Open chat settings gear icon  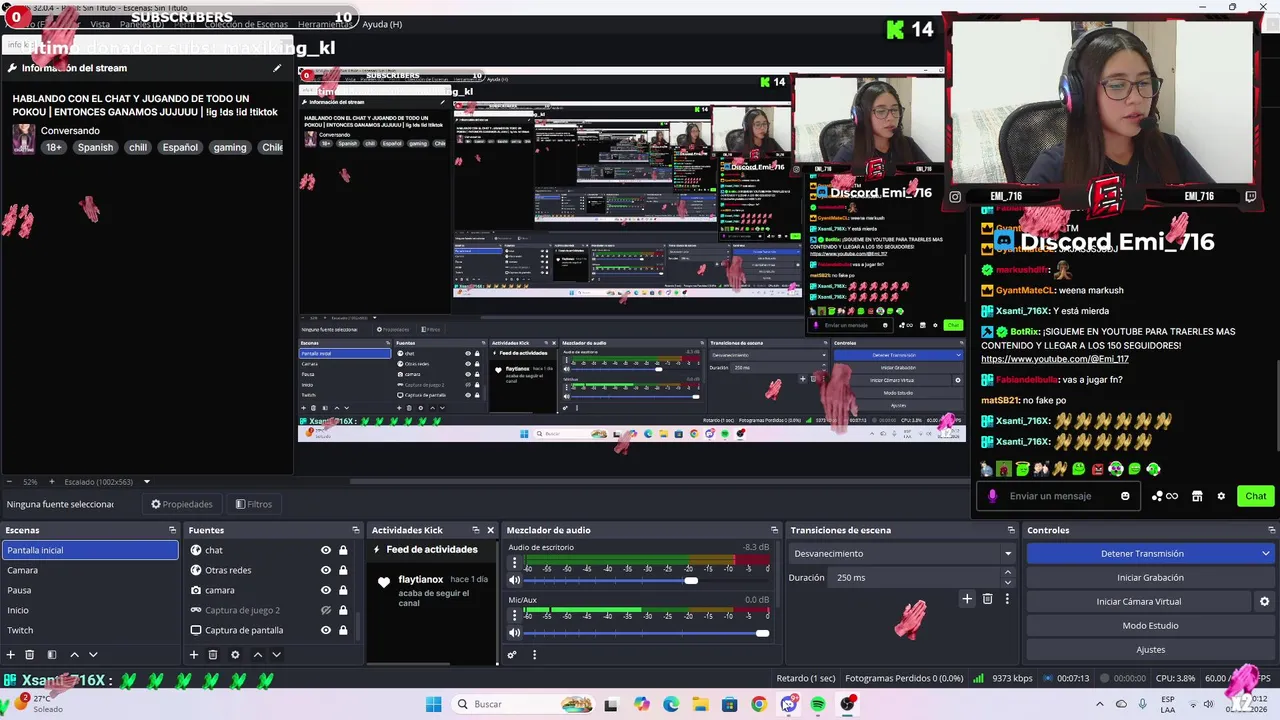[x=1221, y=496]
